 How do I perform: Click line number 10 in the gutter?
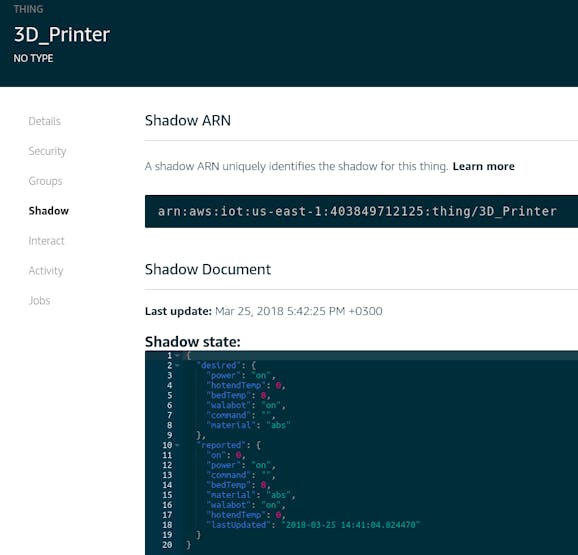(x=167, y=445)
